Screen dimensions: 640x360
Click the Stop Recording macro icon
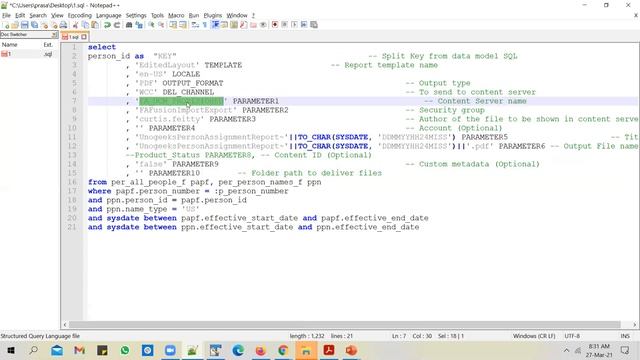click(284, 25)
